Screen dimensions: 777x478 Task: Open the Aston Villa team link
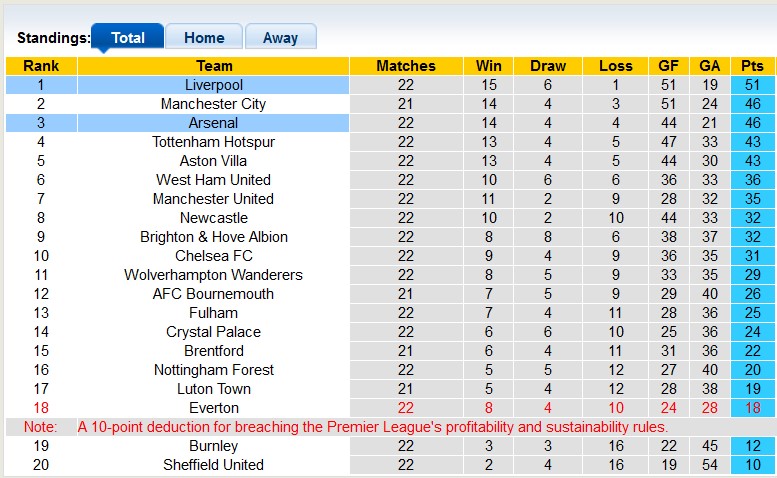point(213,161)
